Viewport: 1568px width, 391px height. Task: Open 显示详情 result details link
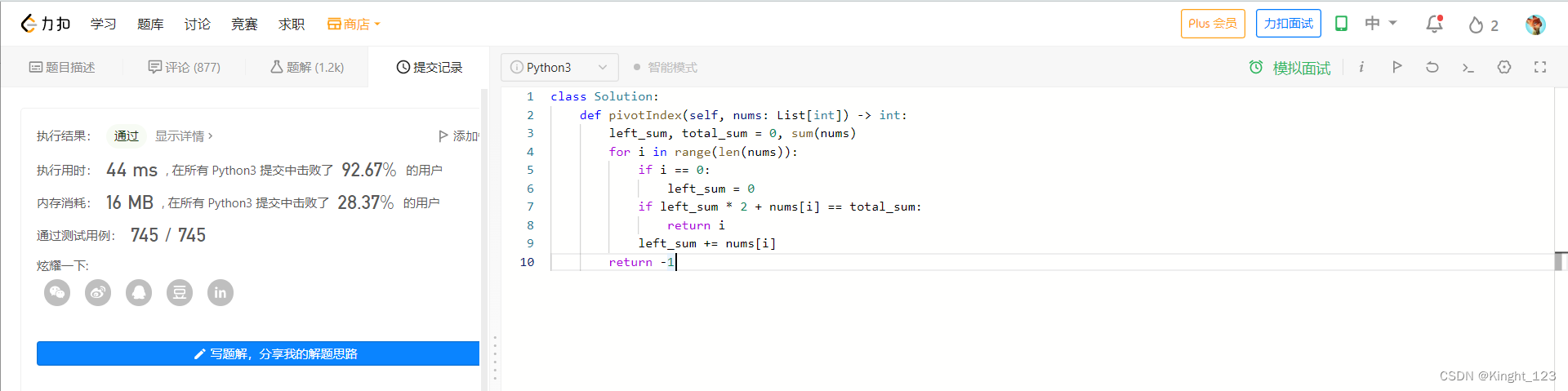pos(184,136)
